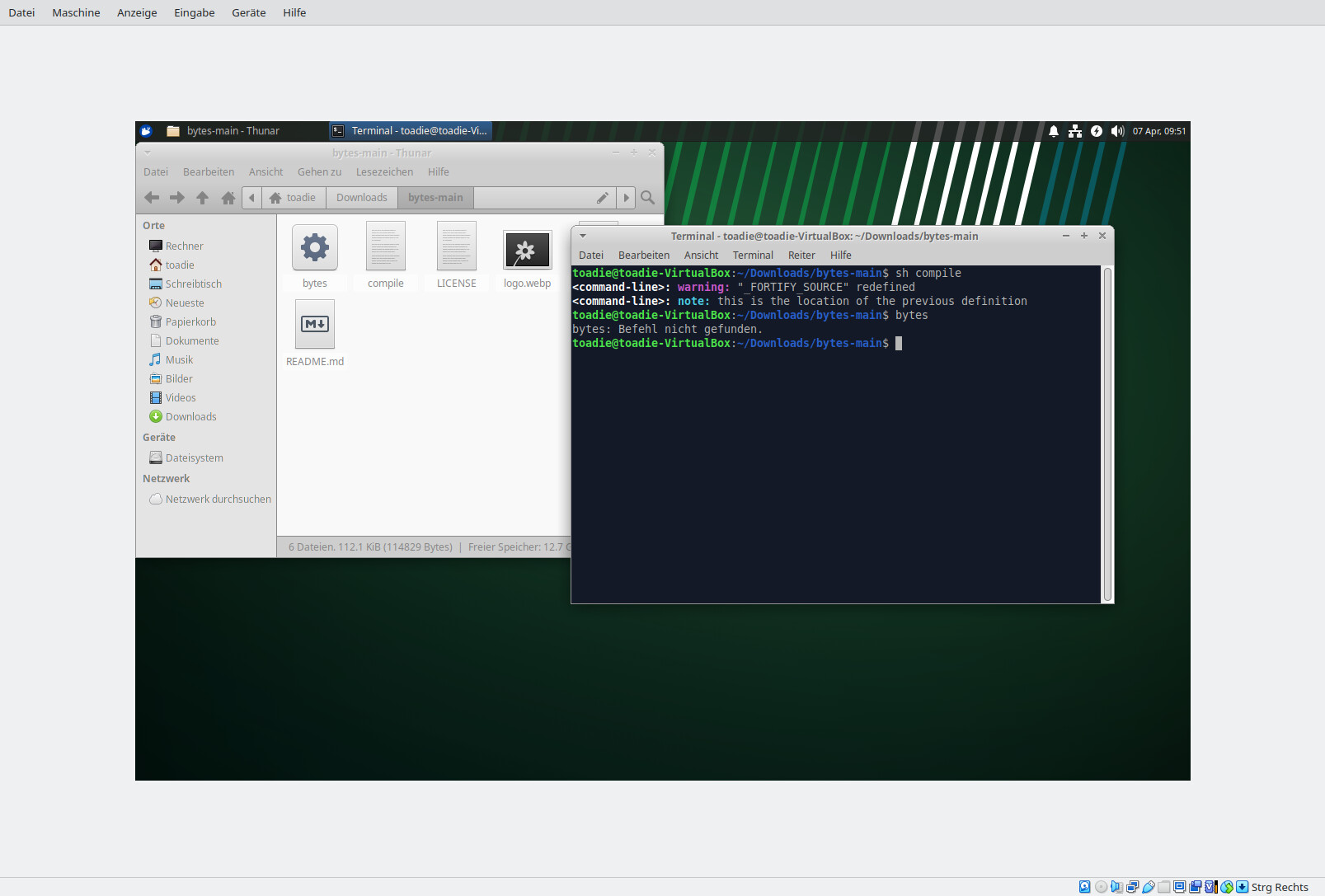Open Thunar Datei menu
The height and width of the screenshot is (896, 1325).
156,171
